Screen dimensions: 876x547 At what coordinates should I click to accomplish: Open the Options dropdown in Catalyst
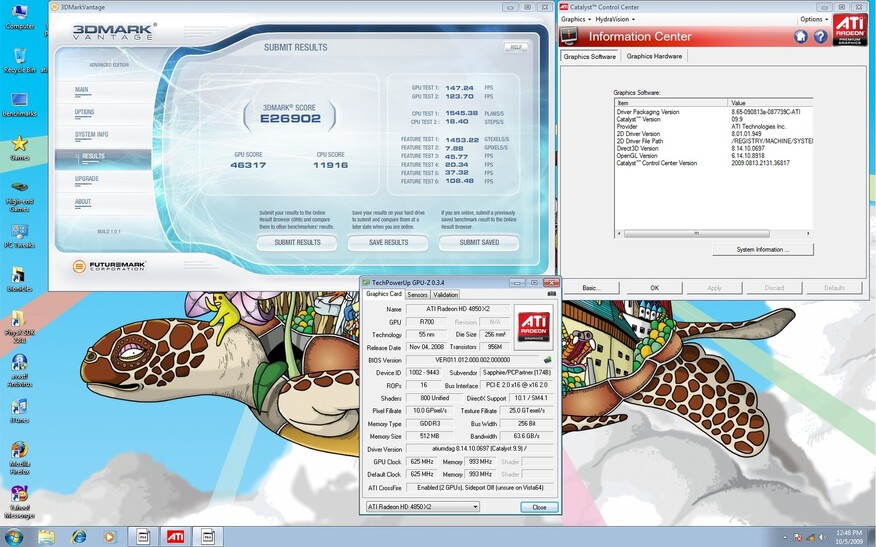point(814,19)
